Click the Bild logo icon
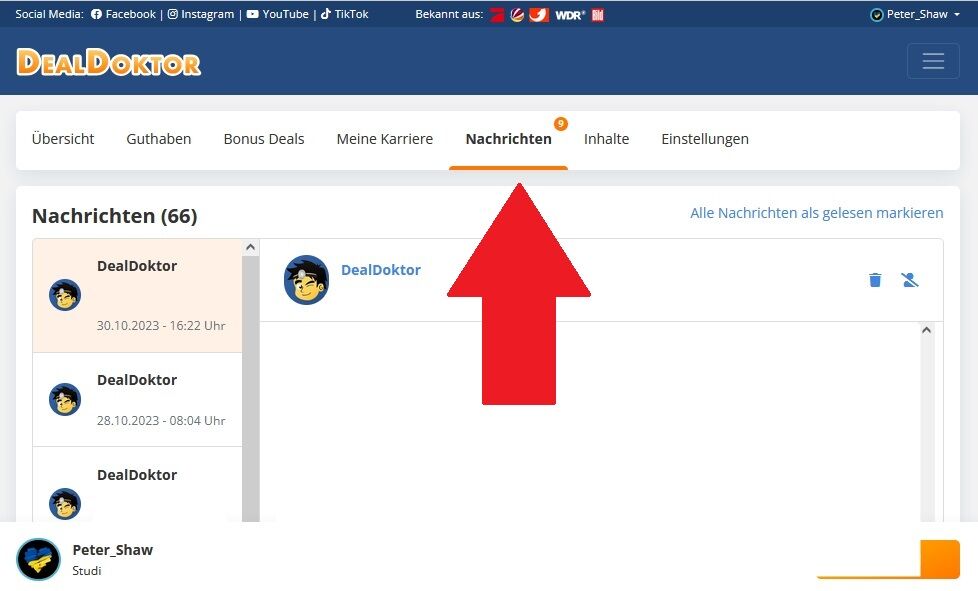Image resolution: width=978 pixels, height=591 pixels. tap(598, 15)
